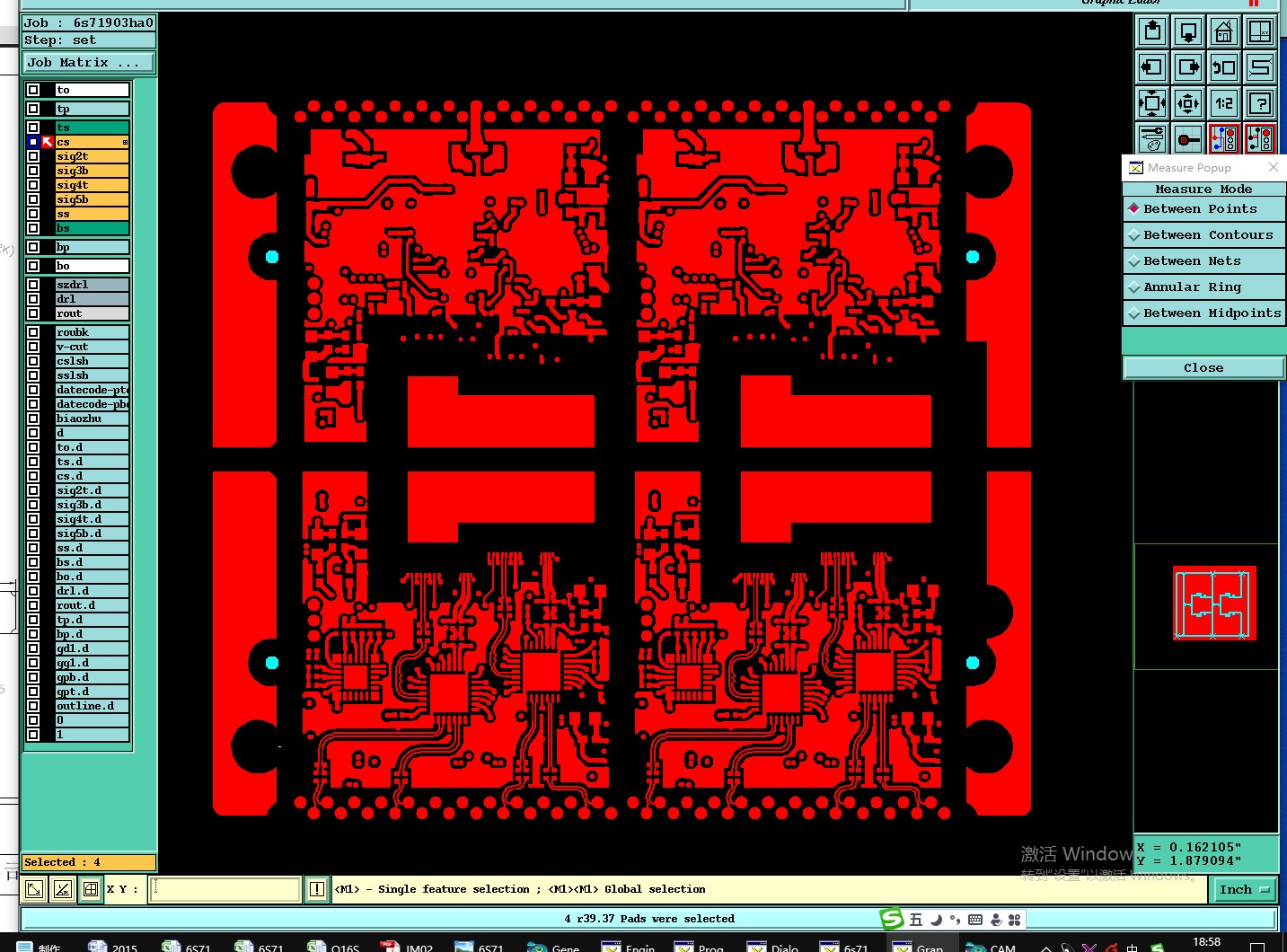Click the Sogou 五 wubi mode icon
Image resolution: width=1287 pixels, height=952 pixels.
click(x=916, y=920)
